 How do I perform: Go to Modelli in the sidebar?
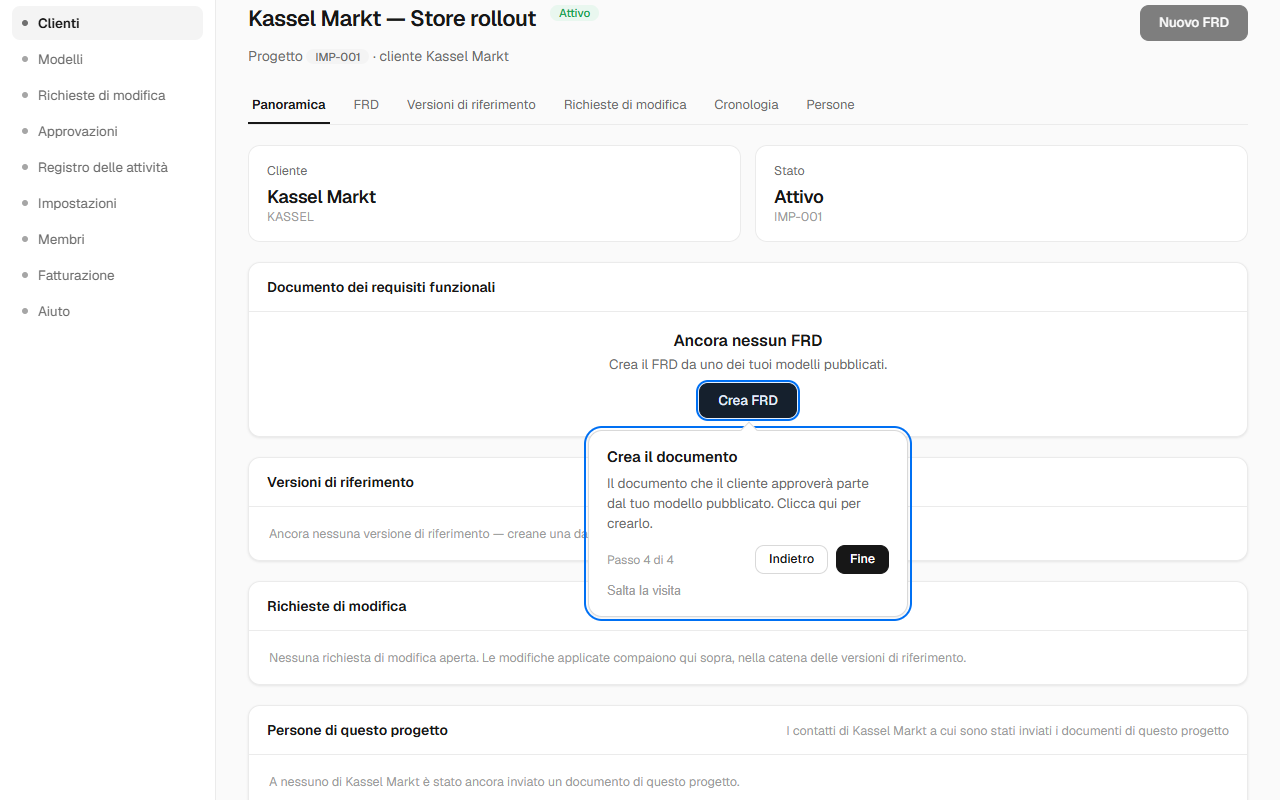(107, 59)
